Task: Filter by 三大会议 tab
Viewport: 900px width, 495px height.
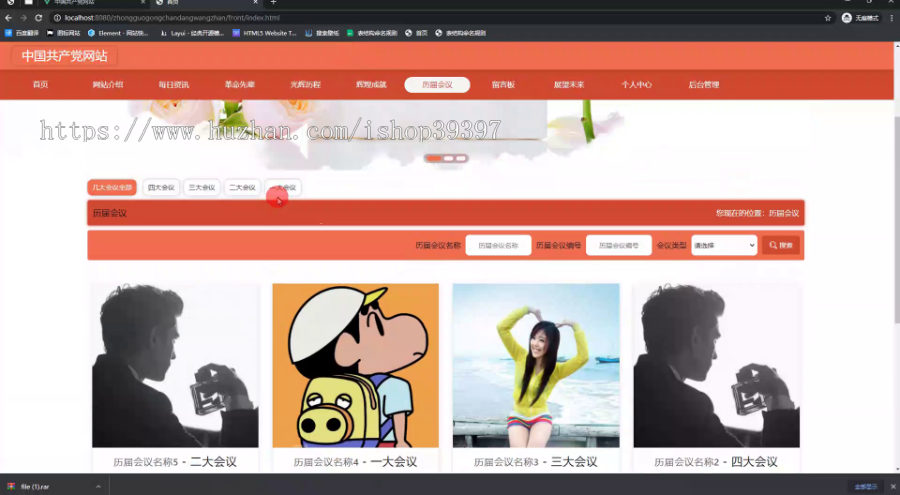Action: (x=201, y=187)
